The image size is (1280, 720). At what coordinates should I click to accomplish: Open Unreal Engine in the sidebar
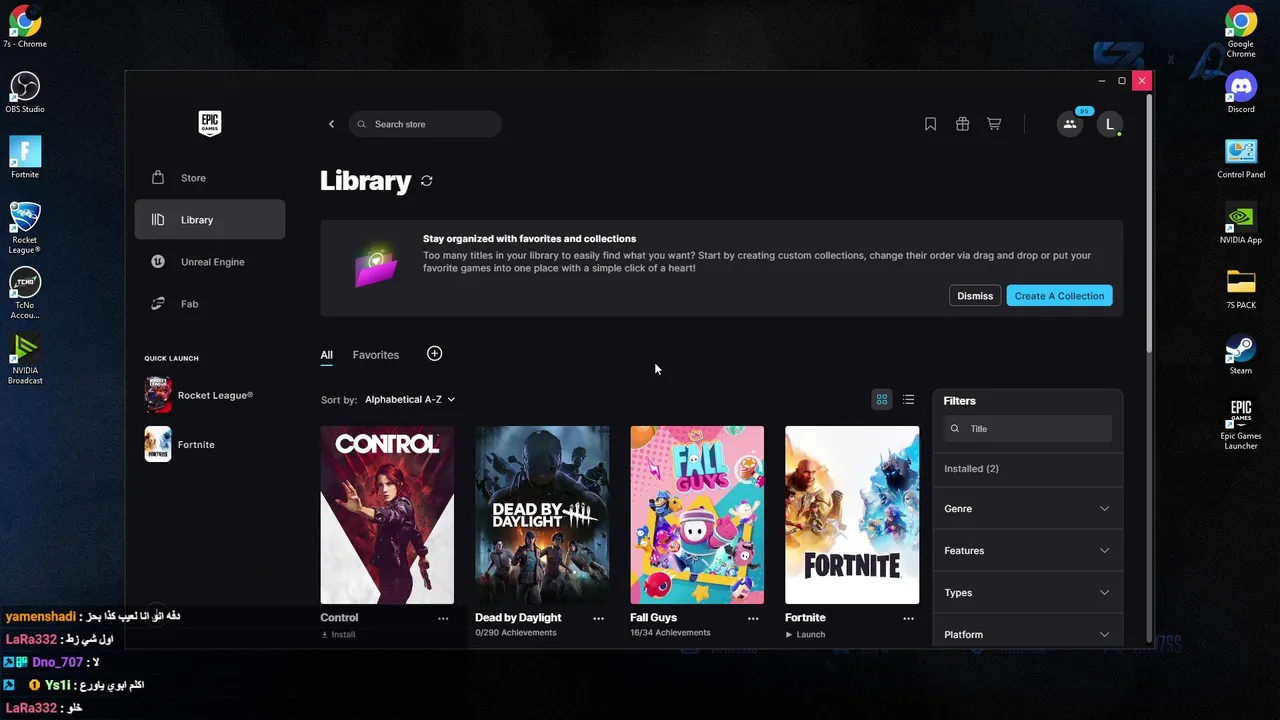coord(210,262)
